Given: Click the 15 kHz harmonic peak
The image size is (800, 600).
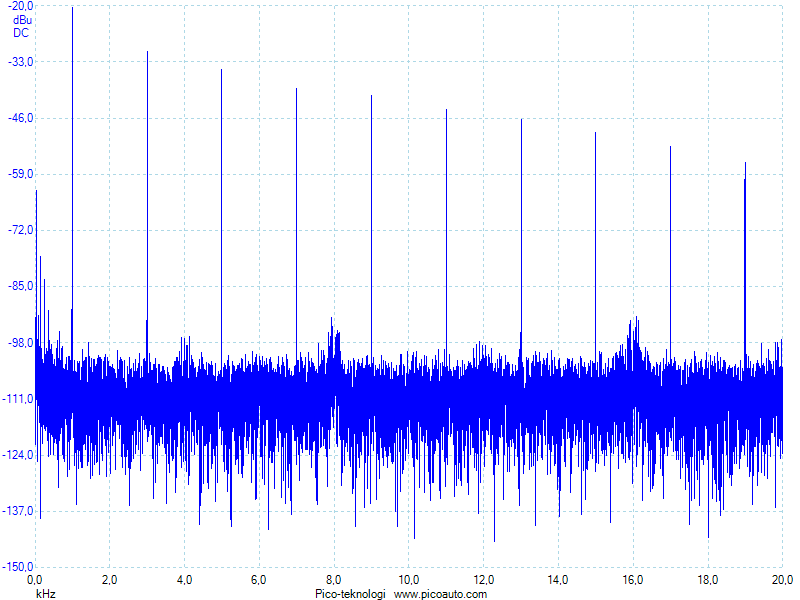Looking at the screenshot, I should click(x=595, y=245).
